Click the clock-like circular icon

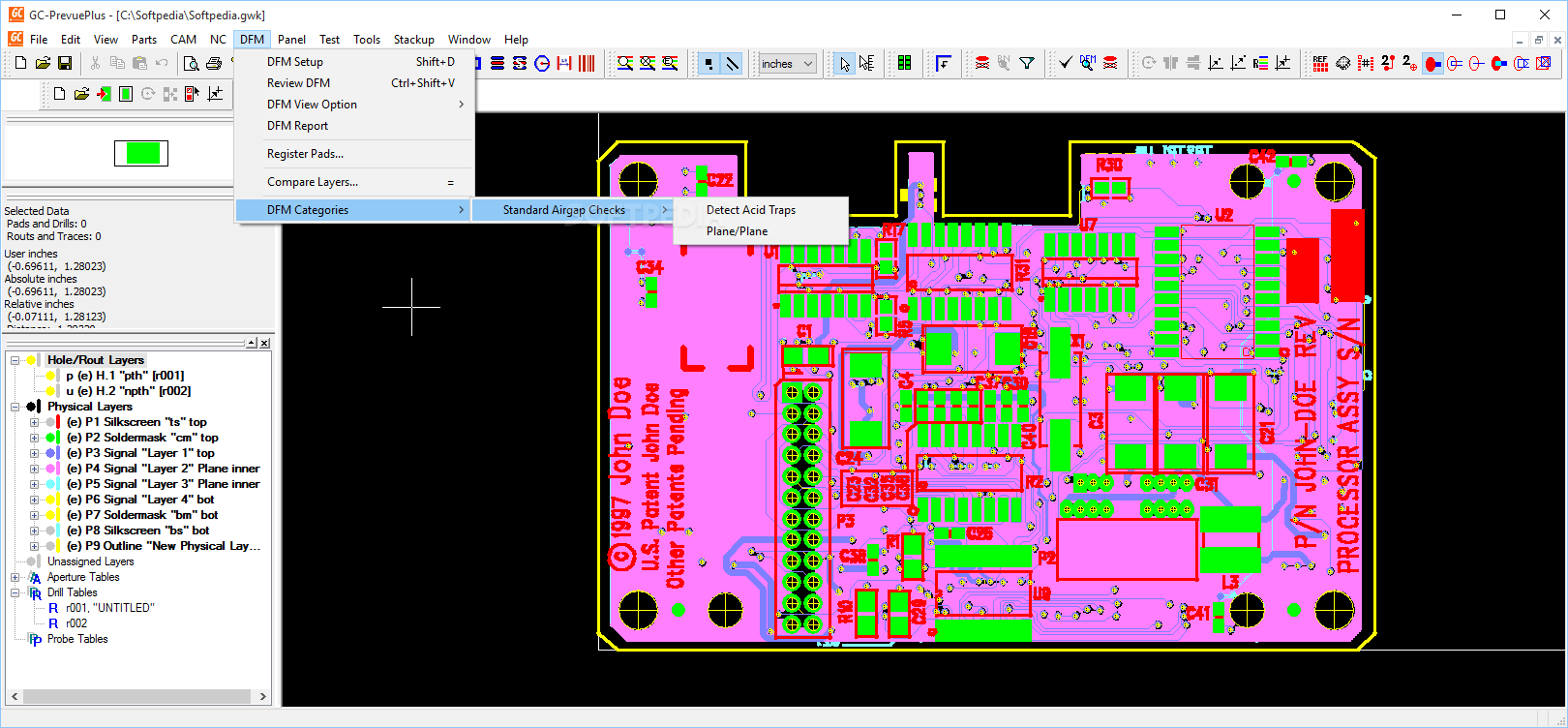[542, 63]
